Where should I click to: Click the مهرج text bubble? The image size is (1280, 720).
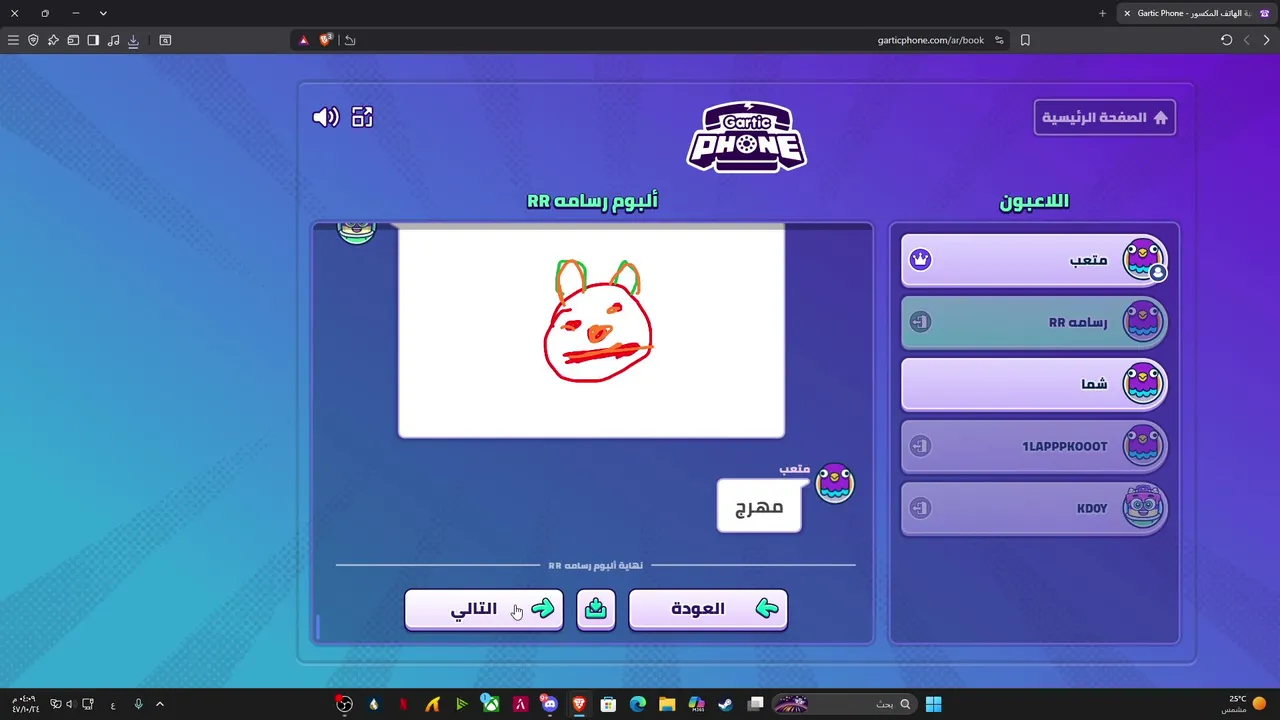[x=759, y=507]
